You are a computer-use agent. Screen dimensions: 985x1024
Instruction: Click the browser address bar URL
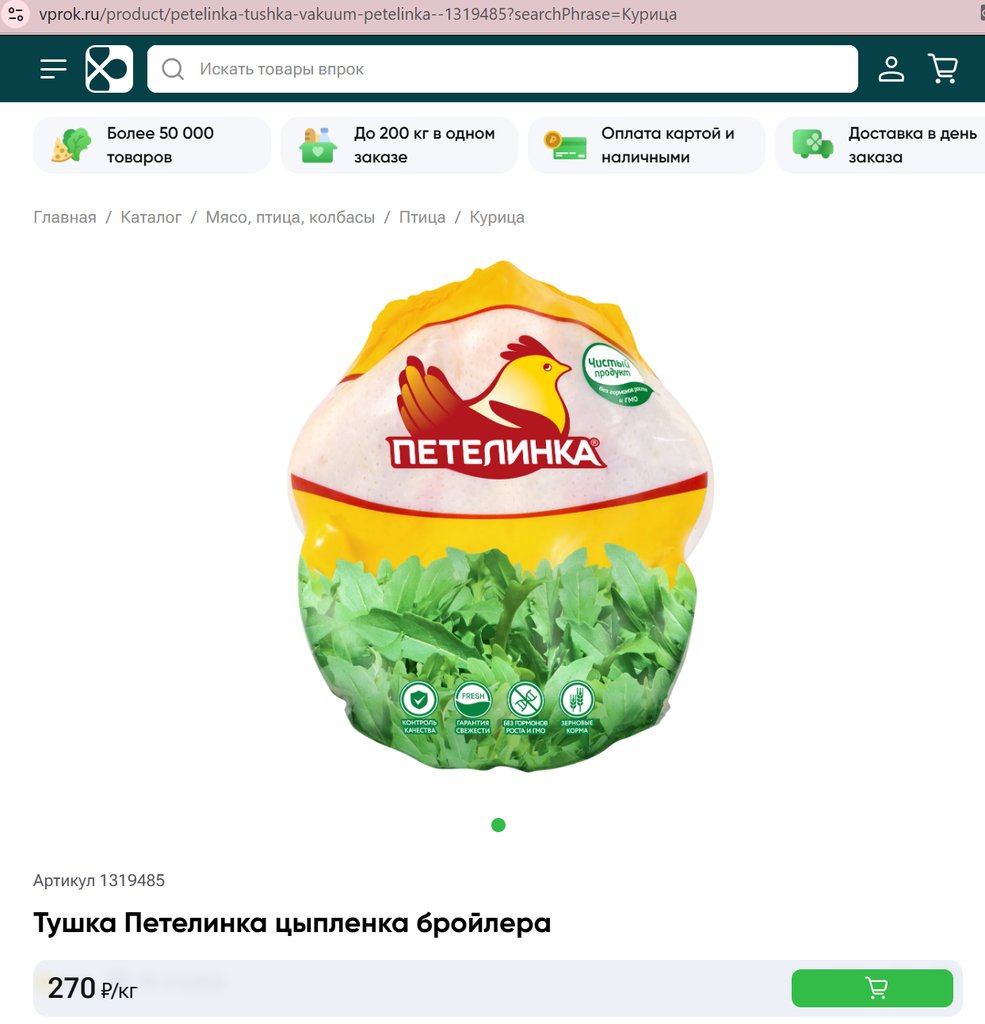358,14
